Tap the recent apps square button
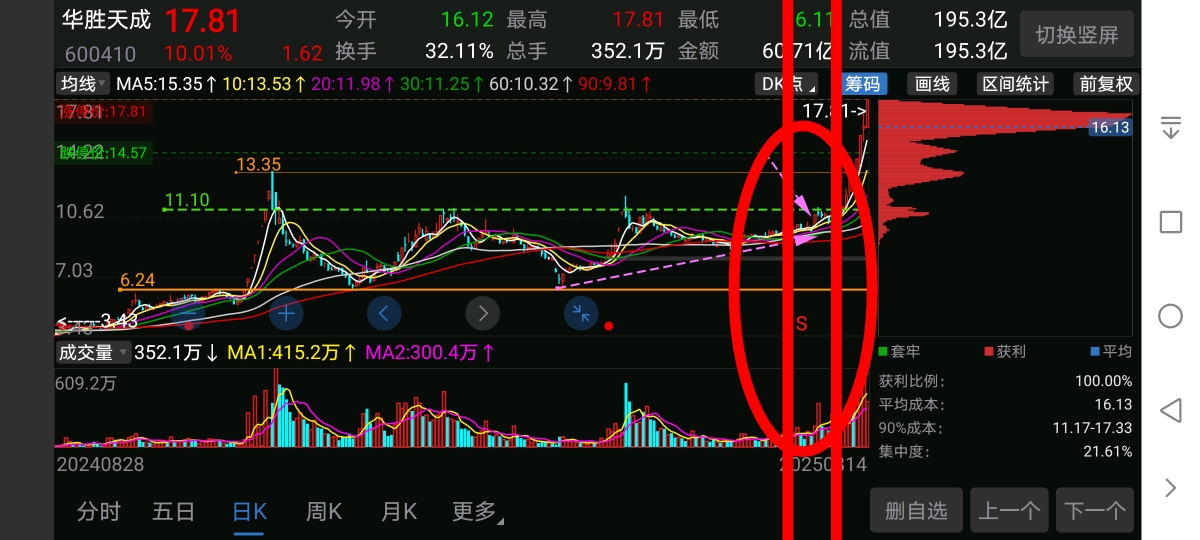The height and width of the screenshot is (540, 1200). point(1170,221)
